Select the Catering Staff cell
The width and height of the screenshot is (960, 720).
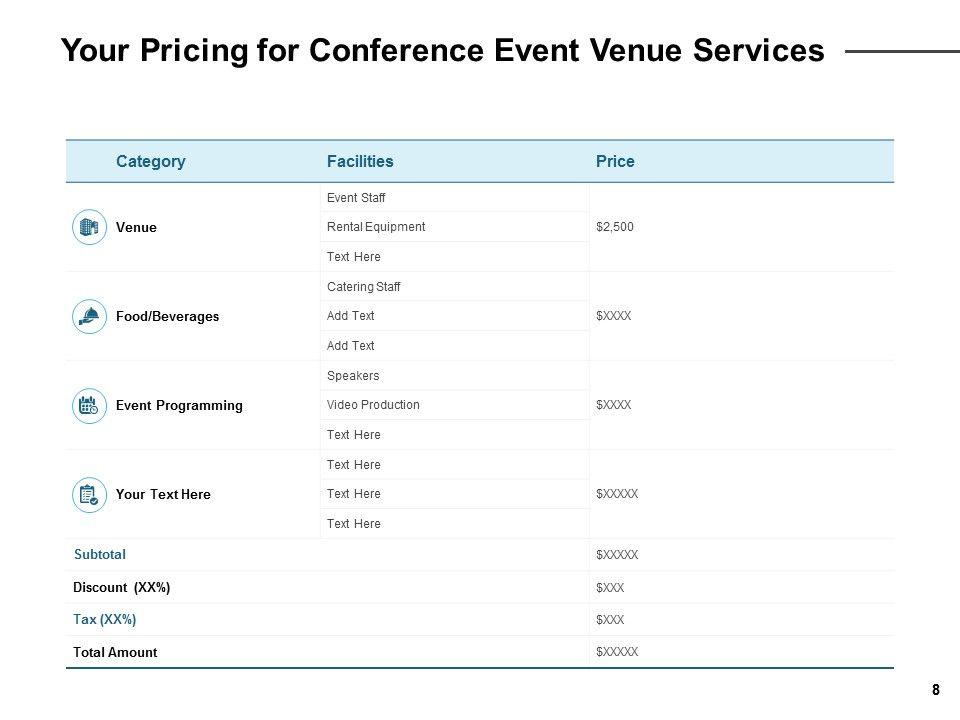364,287
